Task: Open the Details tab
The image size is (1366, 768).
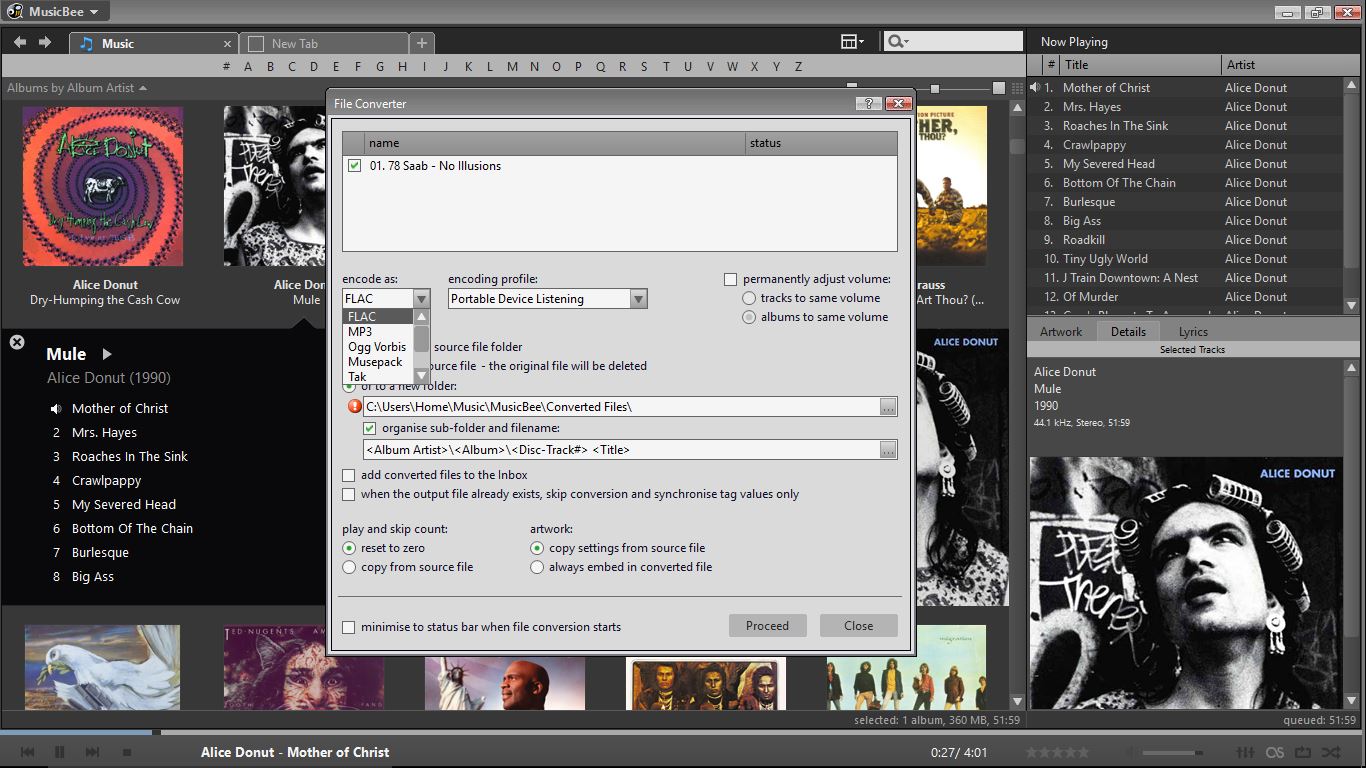Action: (1128, 331)
